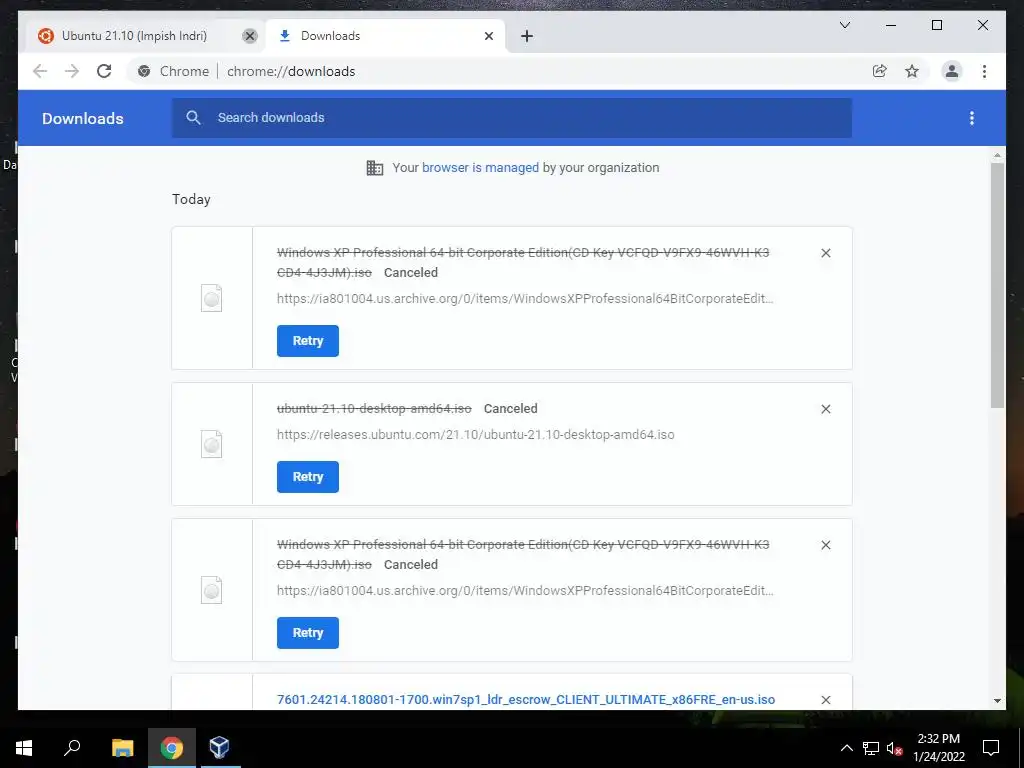Close the Downloads tab
This screenshot has width=1024, height=768.
click(x=488, y=36)
